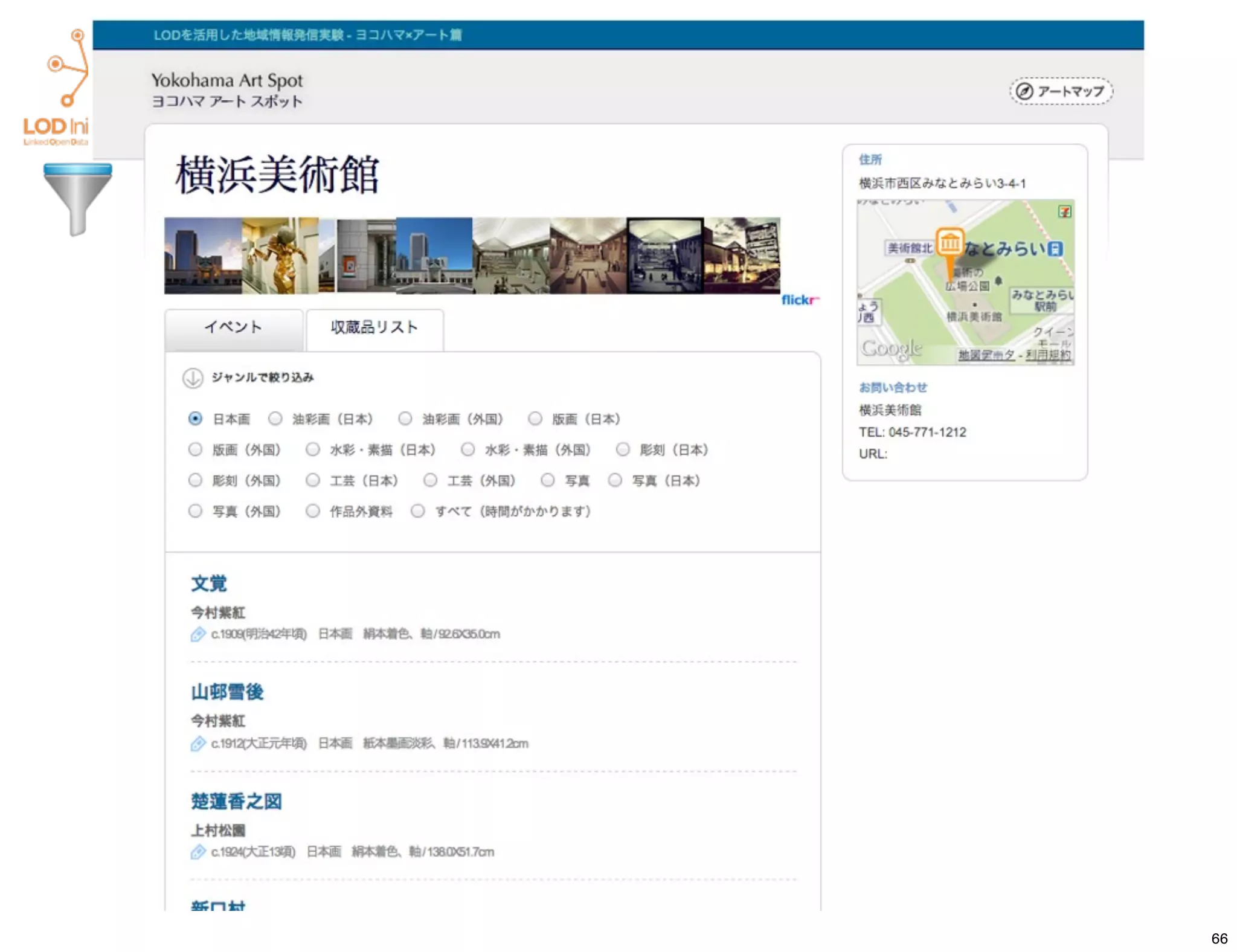Select the 彫刻（外国） genre option

tap(195, 480)
